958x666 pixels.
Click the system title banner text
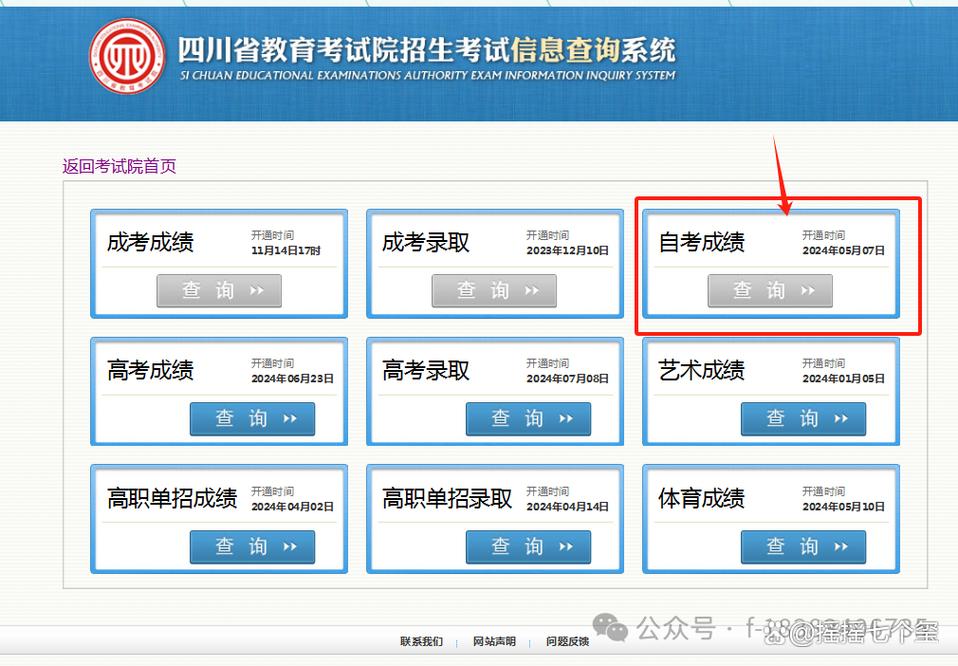(425, 48)
